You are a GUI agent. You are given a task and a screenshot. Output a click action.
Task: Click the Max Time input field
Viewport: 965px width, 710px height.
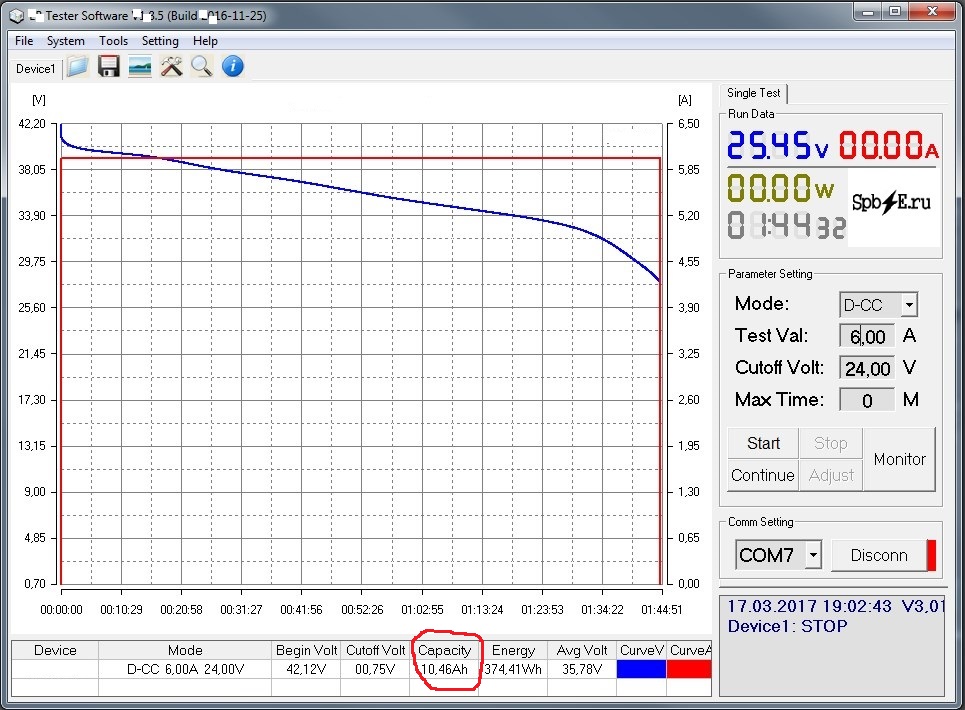[866, 401]
